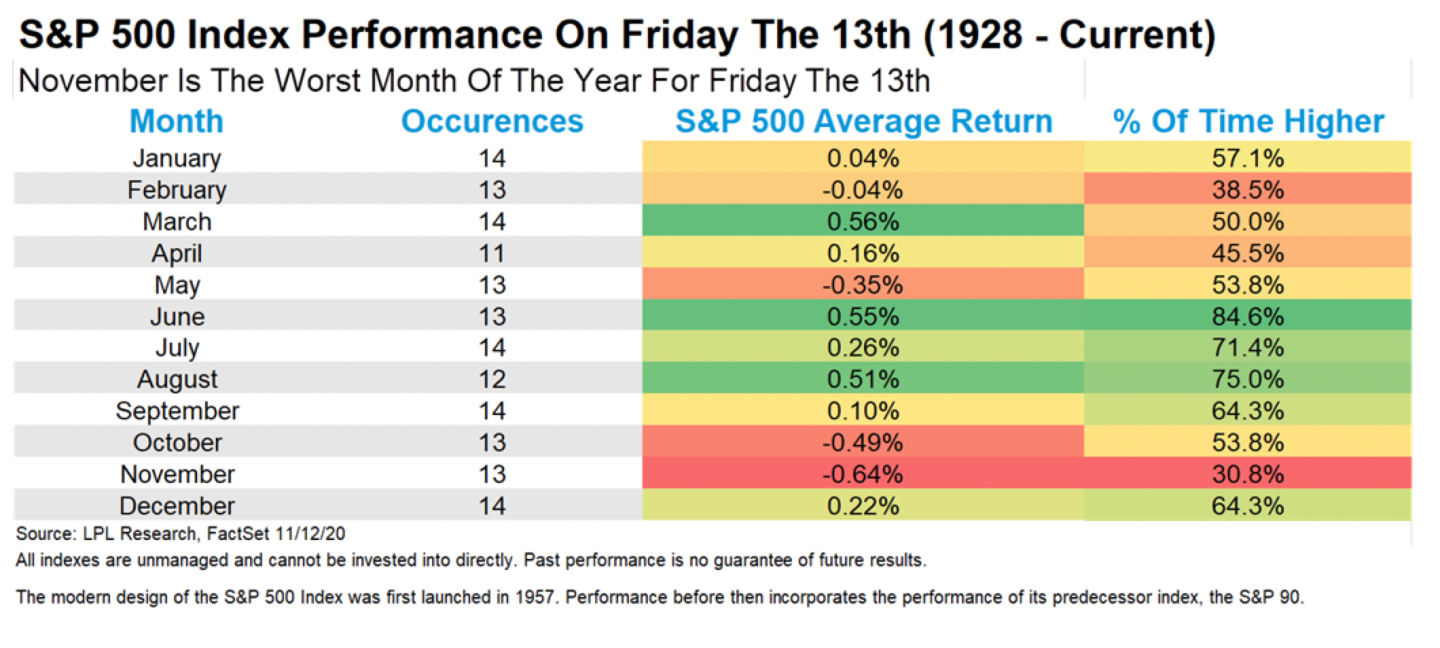Select the 38.5% February cell
1440x648 pixels.
point(1248,190)
